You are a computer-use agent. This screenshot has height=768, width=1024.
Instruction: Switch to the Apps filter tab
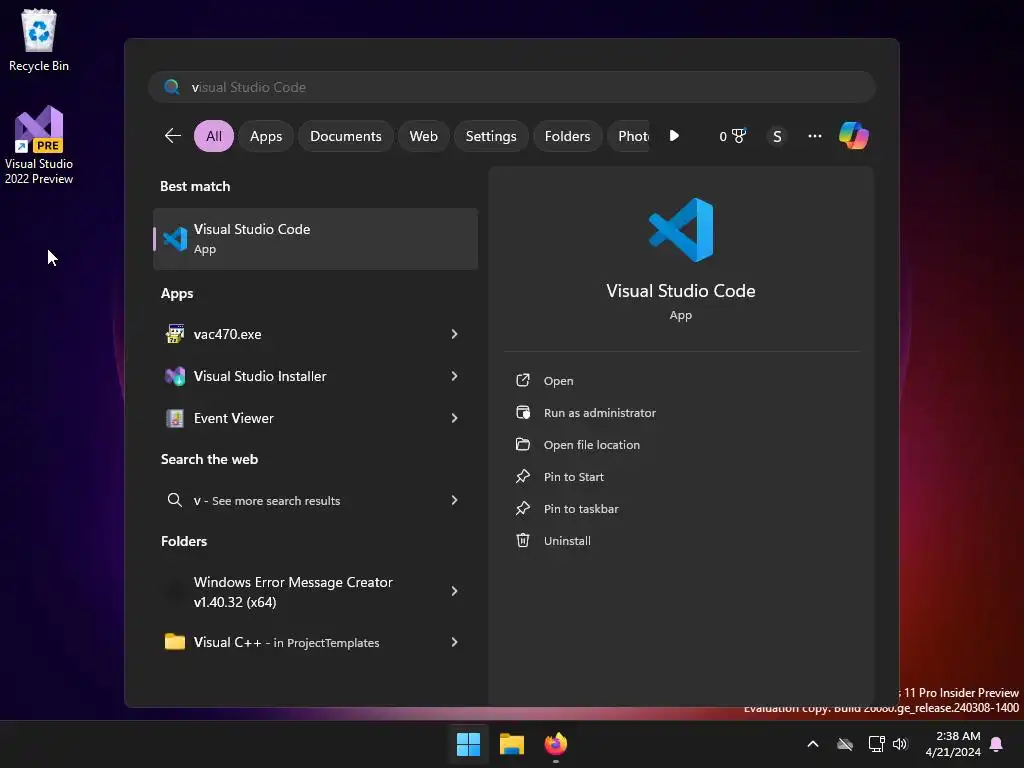pyautogui.click(x=266, y=136)
